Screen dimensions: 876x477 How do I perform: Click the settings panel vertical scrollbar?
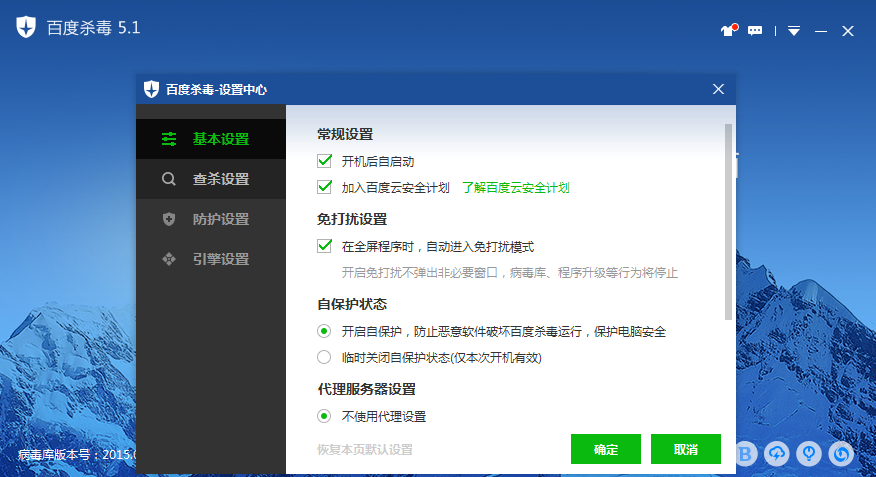pyautogui.click(x=728, y=222)
